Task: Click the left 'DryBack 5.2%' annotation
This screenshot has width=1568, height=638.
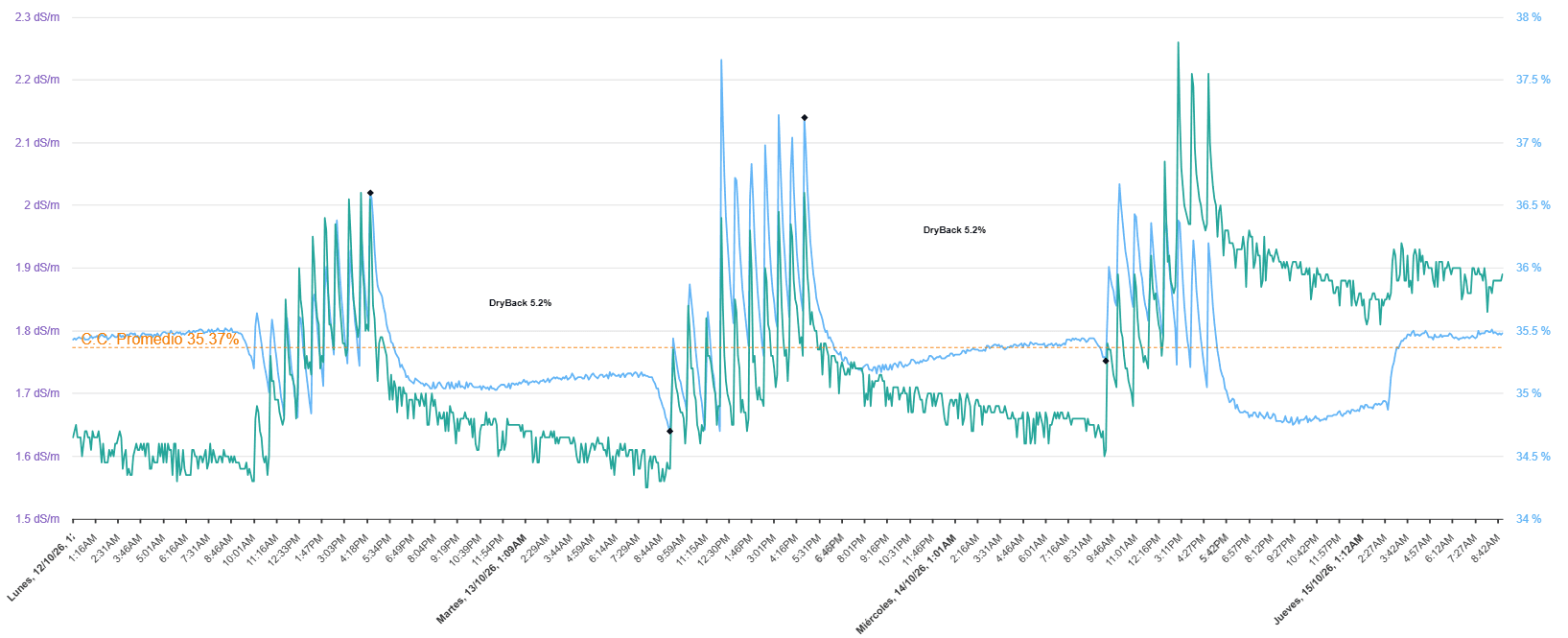Action: point(520,303)
